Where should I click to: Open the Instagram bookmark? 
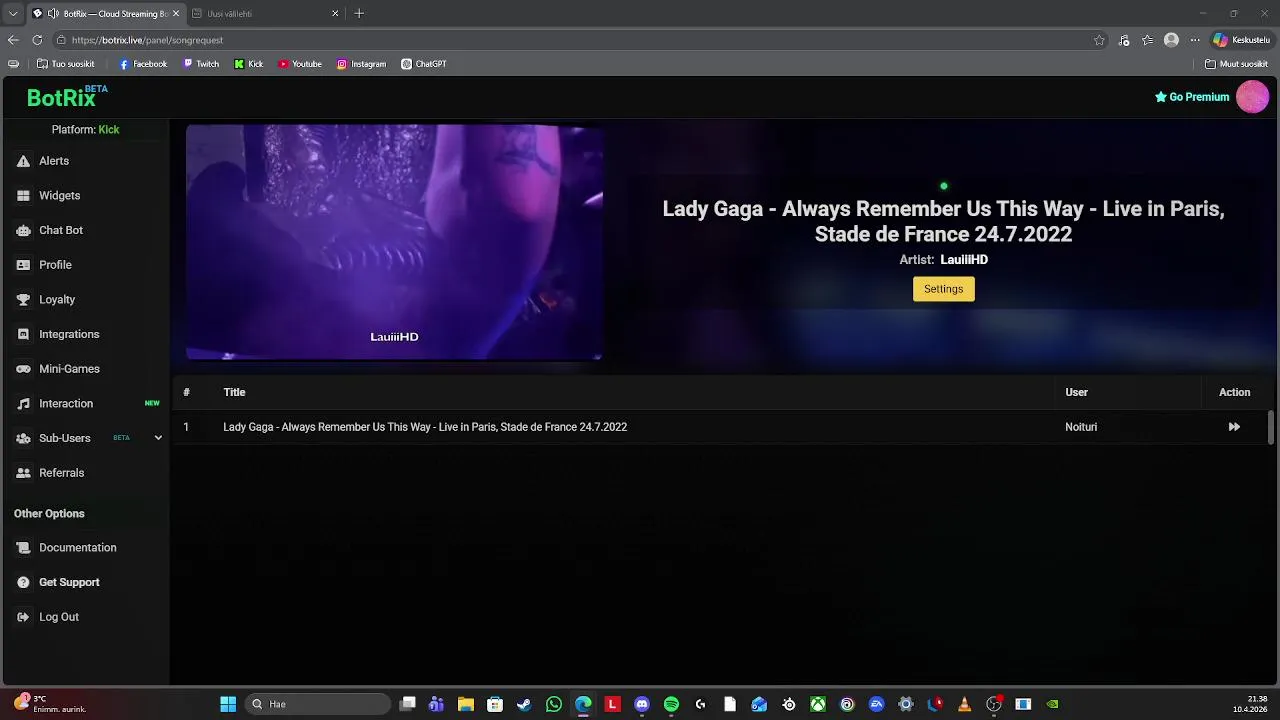[361, 64]
